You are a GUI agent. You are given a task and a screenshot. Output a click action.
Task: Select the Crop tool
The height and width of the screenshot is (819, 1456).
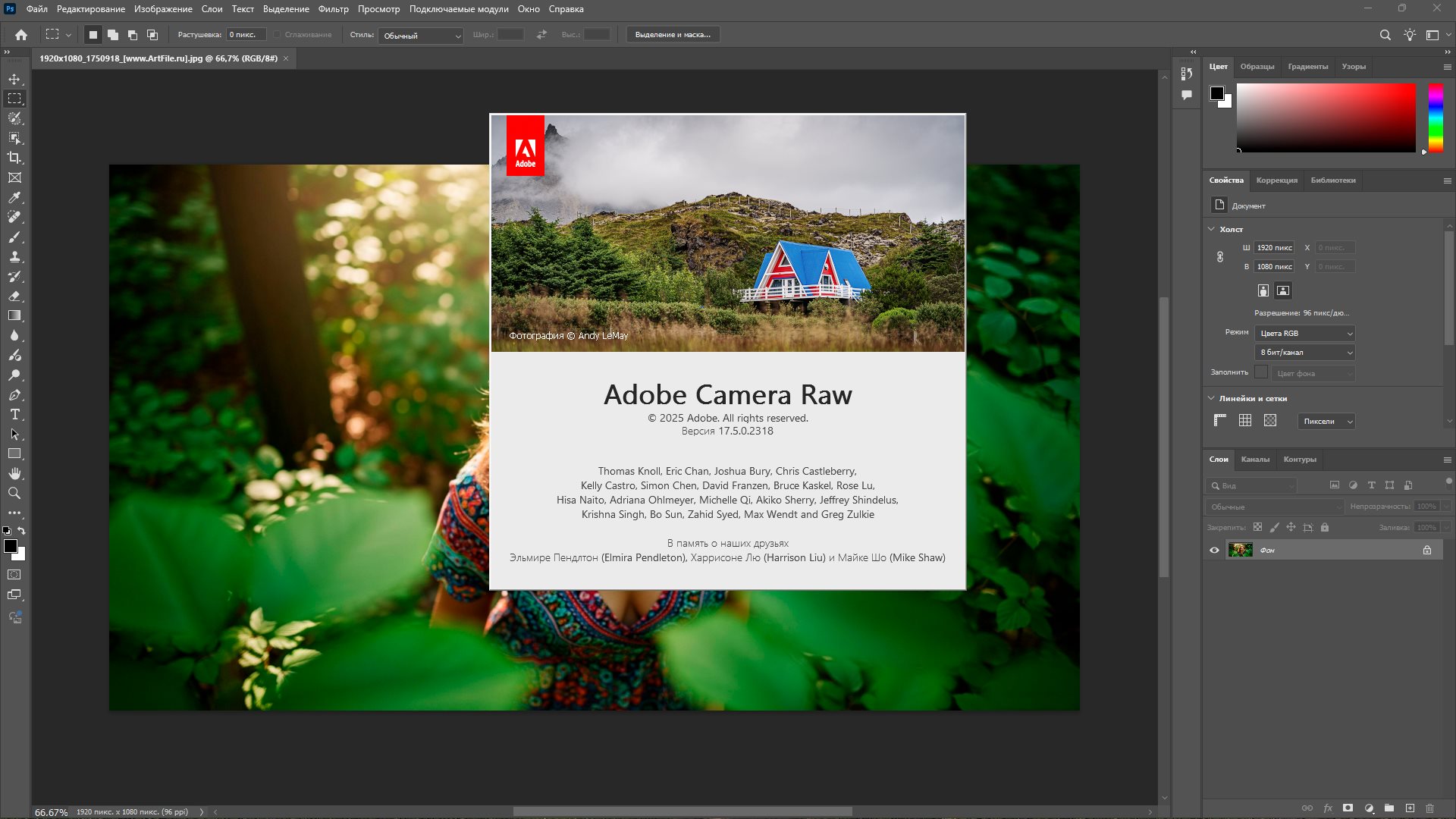[x=14, y=158]
